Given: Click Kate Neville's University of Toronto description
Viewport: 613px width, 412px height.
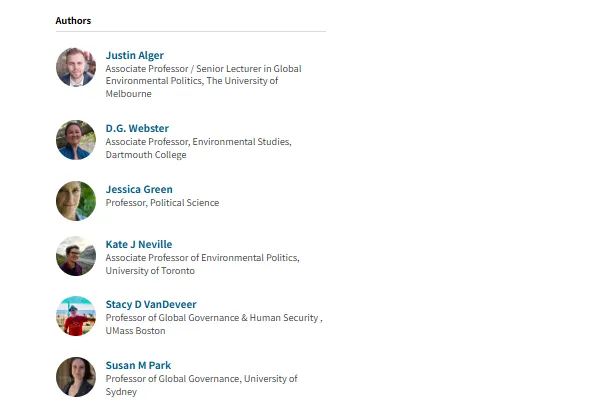Looking at the screenshot, I should (x=203, y=264).
